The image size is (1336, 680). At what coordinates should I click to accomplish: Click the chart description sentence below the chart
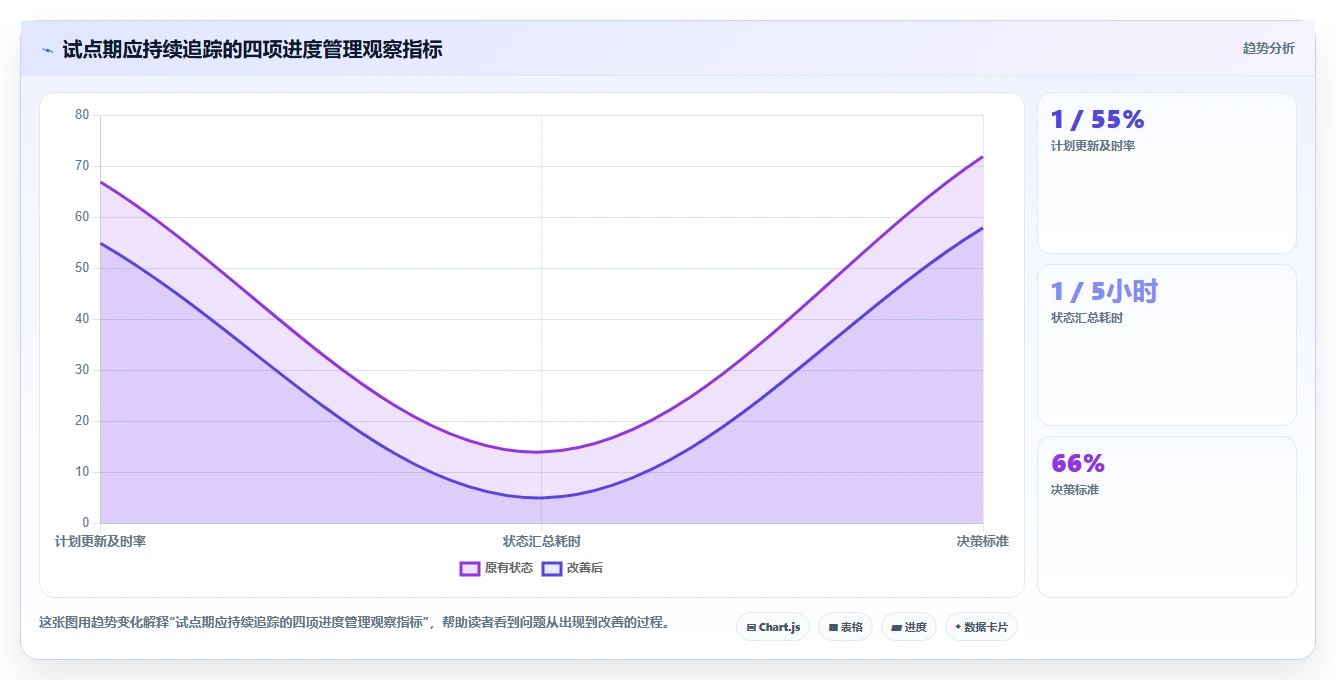click(x=354, y=622)
